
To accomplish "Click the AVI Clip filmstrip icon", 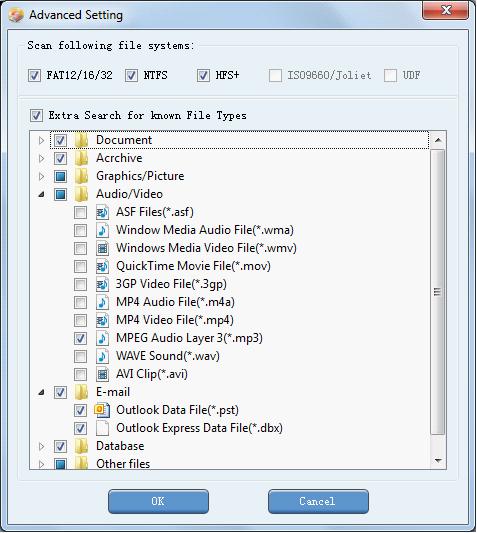I will 102,375.
